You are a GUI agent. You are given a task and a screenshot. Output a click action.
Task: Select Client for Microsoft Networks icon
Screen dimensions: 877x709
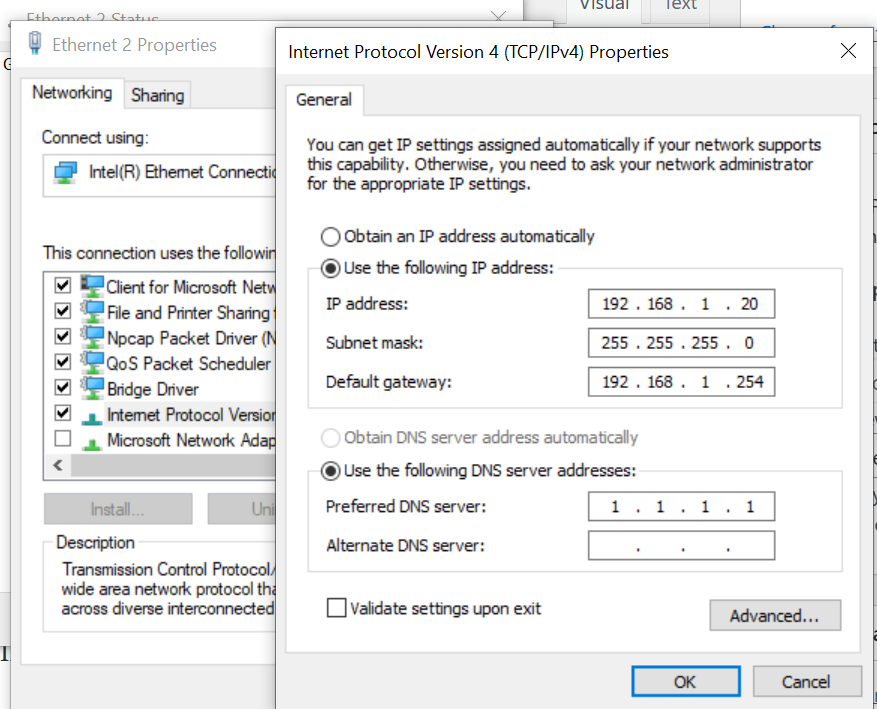tap(92, 287)
